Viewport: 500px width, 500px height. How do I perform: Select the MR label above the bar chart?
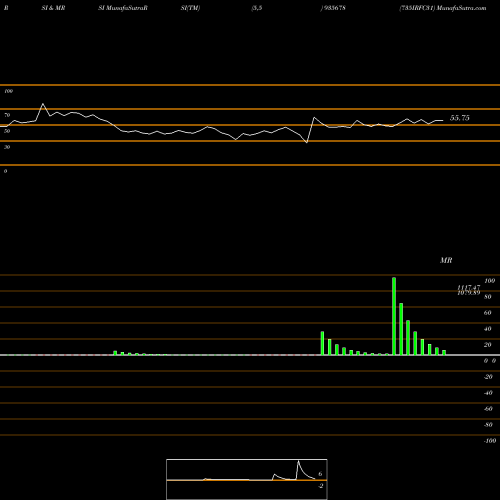[x=446, y=260]
